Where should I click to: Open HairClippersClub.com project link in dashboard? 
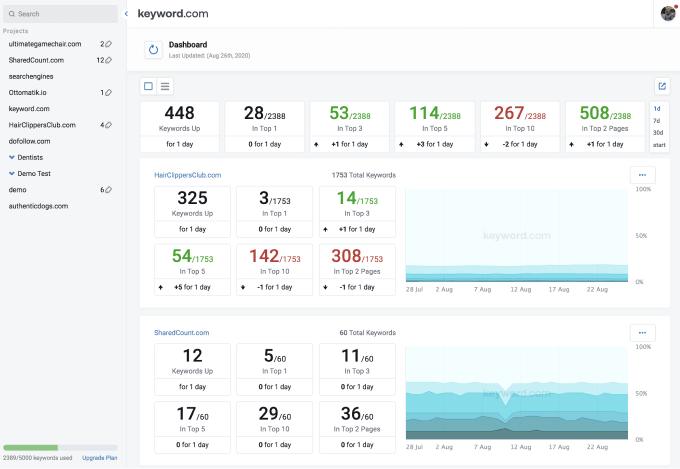[x=187, y=175]
